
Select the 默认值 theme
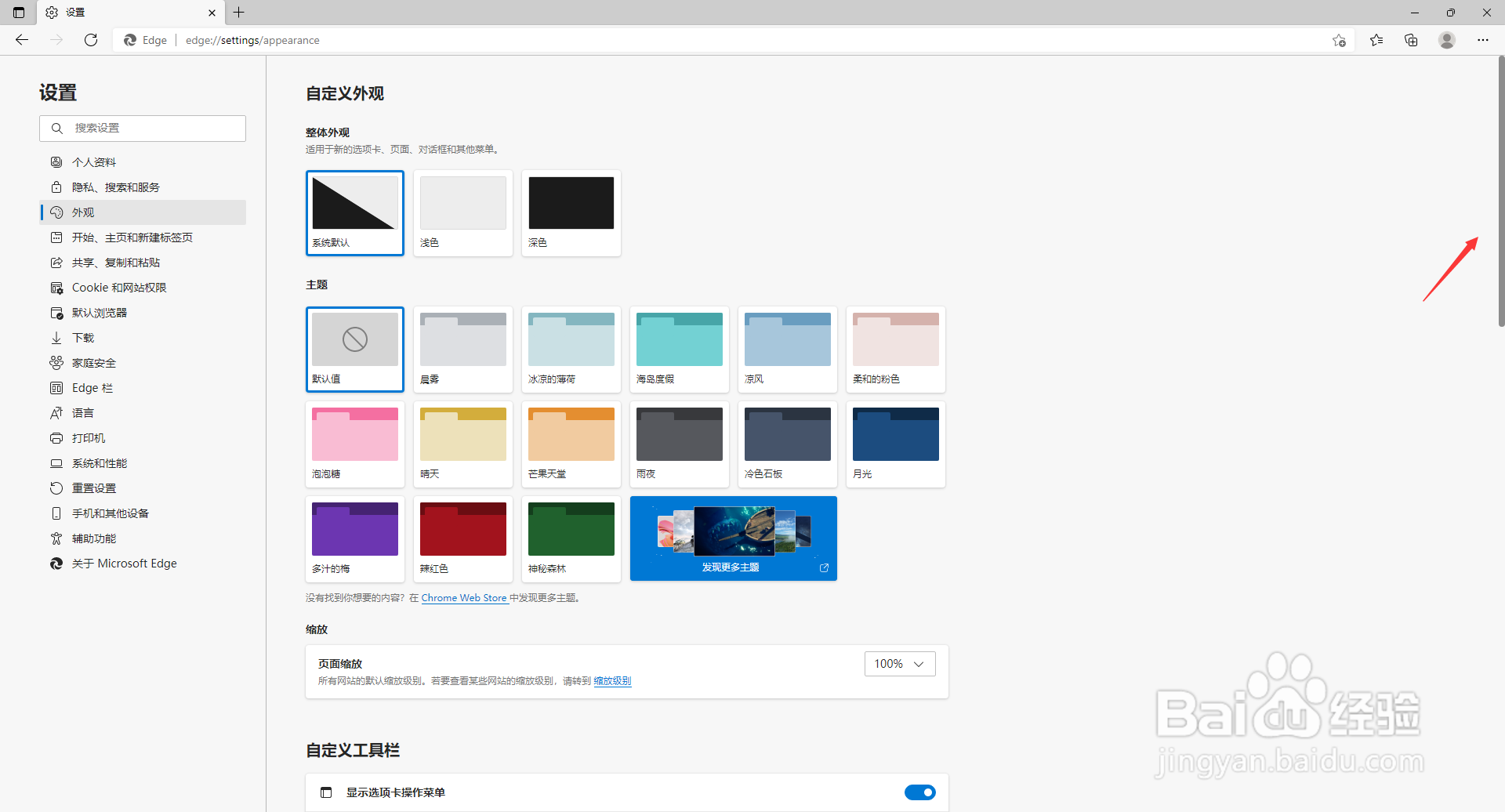355,350
